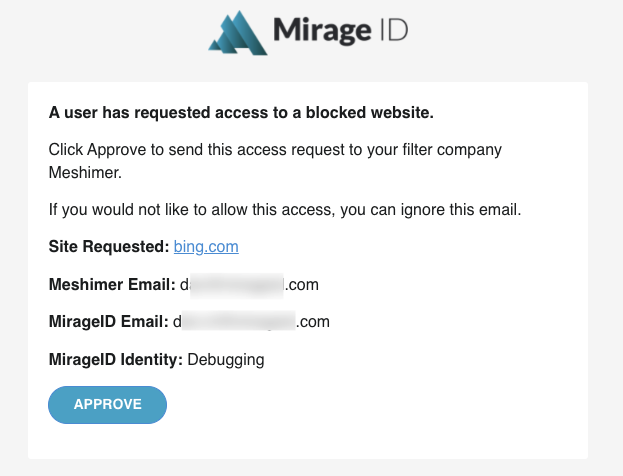Open the bing.com requested site link
The image size is (623, 476).
pyautogui.click(x=206, y=247)
